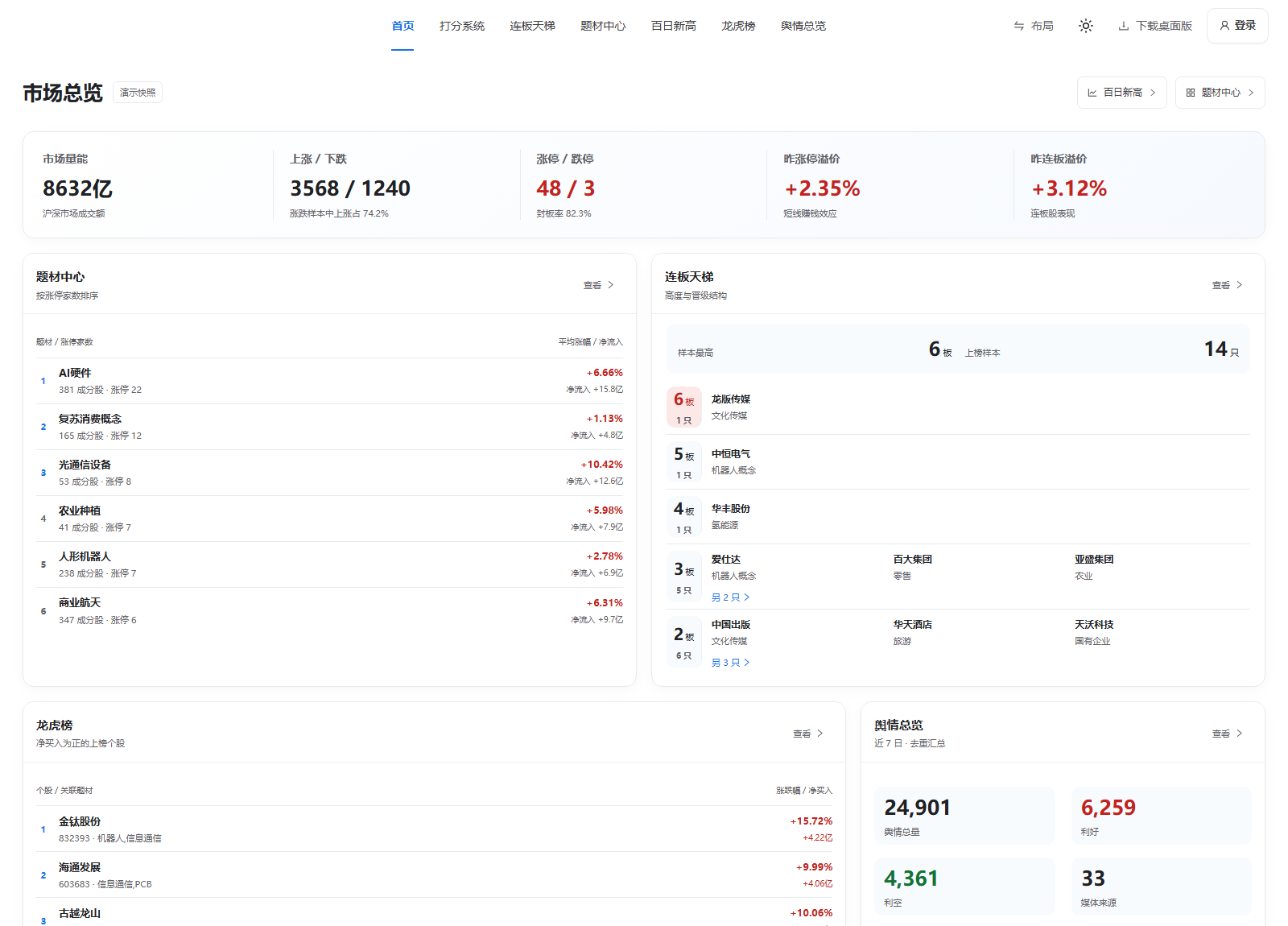This screenshot has width=1288, height=926.
Task: Click the 48 / 3 涨停跌停 value
Action: tap(566, 188)
